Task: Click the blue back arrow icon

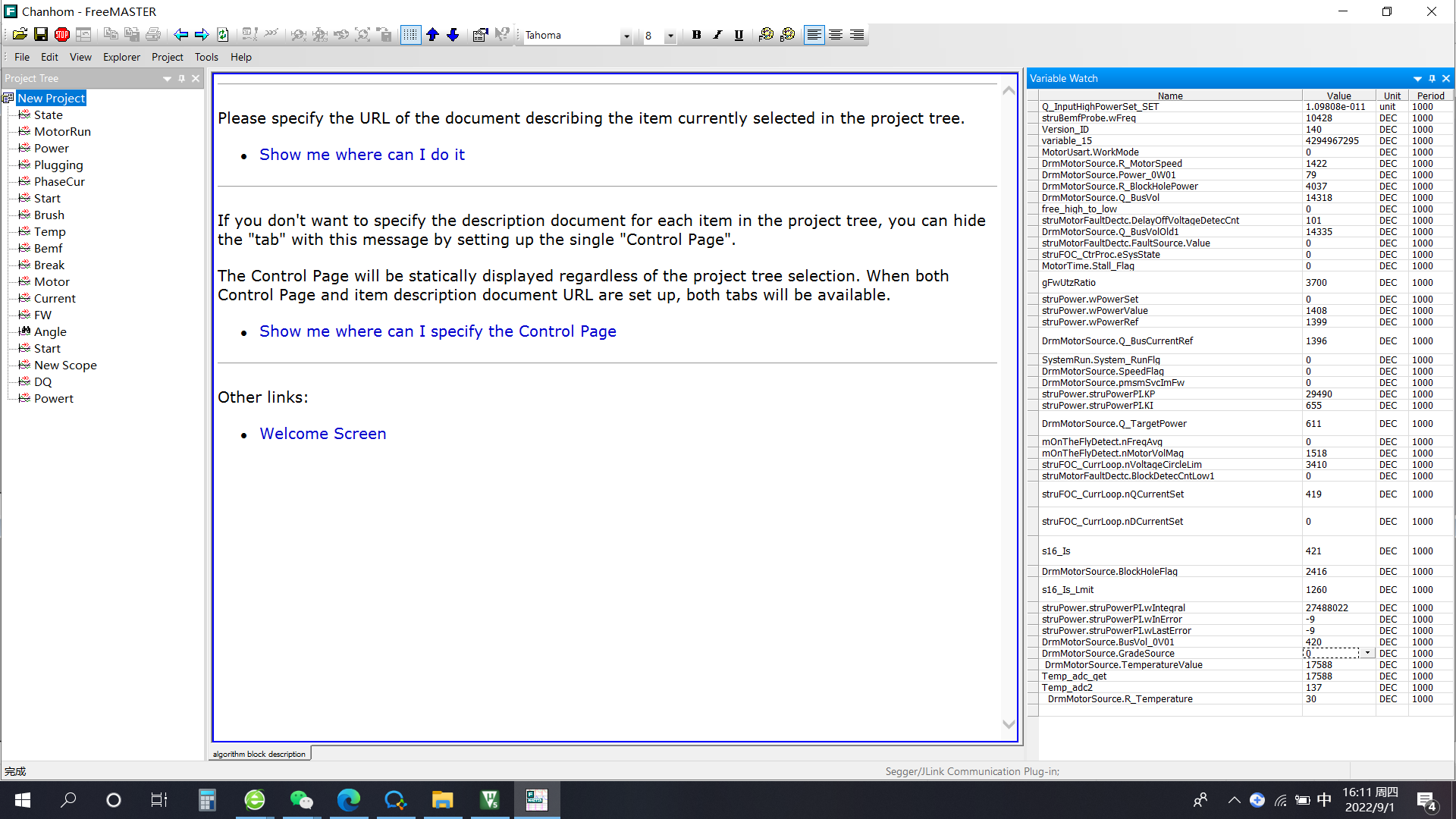Action: coord(180,35)
